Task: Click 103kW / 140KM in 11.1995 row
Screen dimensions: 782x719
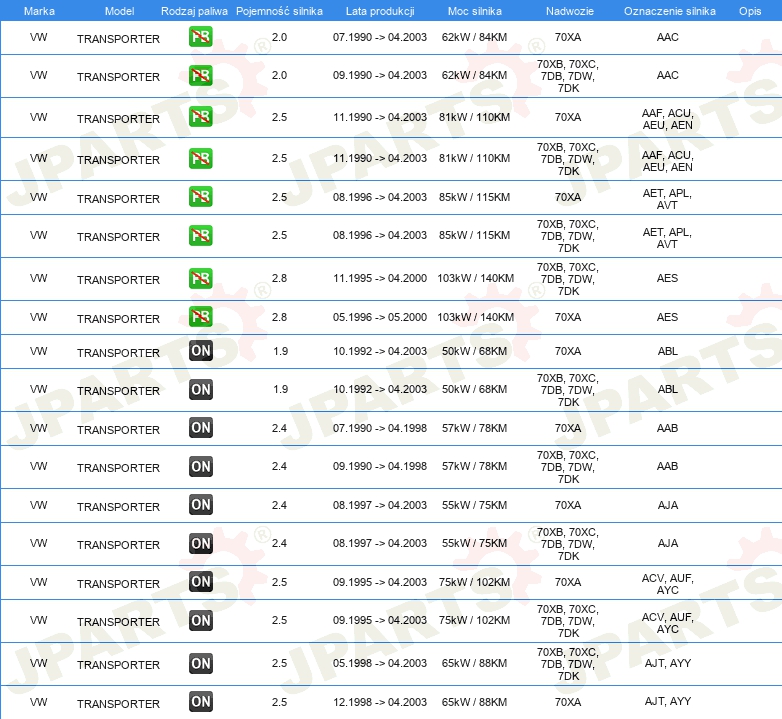Action: click(475, 278)
